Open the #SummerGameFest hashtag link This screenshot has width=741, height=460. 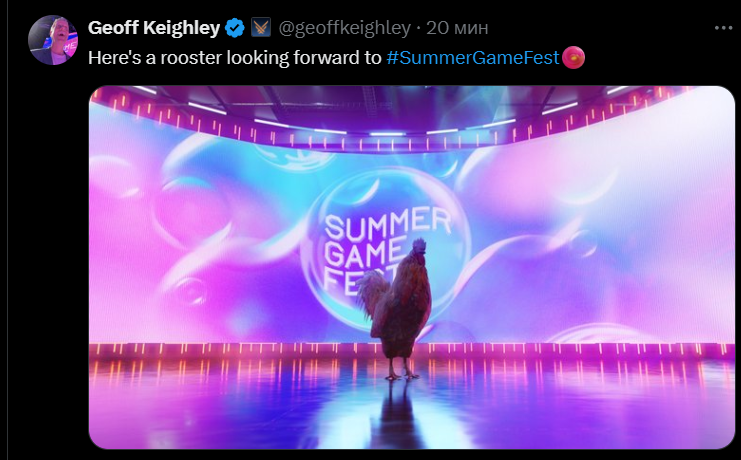[x=473, y=58]
